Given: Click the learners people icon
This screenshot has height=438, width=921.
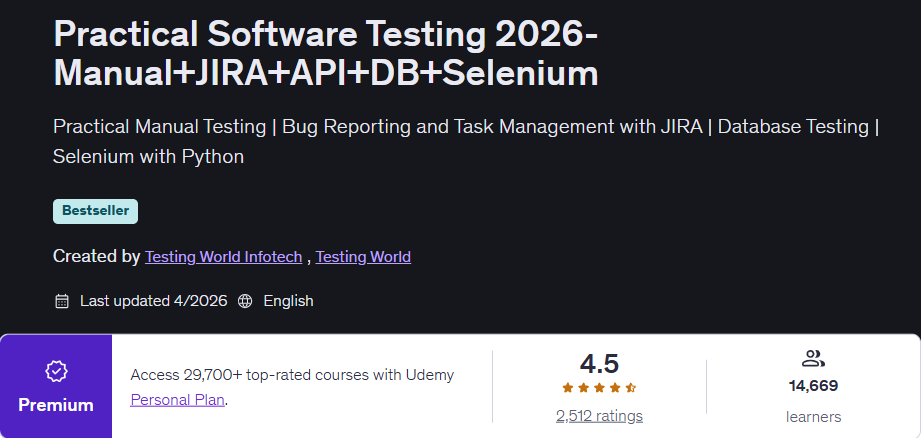Looking at the screenshot, I should (813, 358).
